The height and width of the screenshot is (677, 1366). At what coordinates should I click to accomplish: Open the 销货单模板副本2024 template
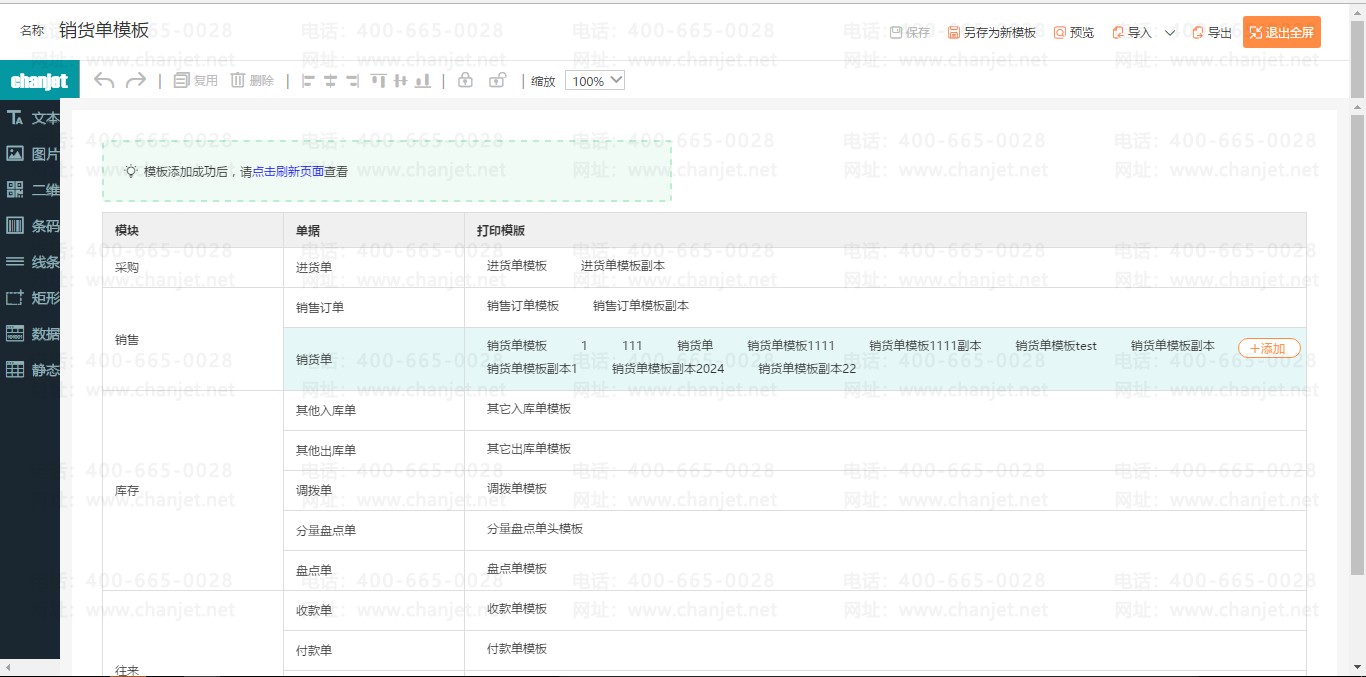[x=667, y=369]
